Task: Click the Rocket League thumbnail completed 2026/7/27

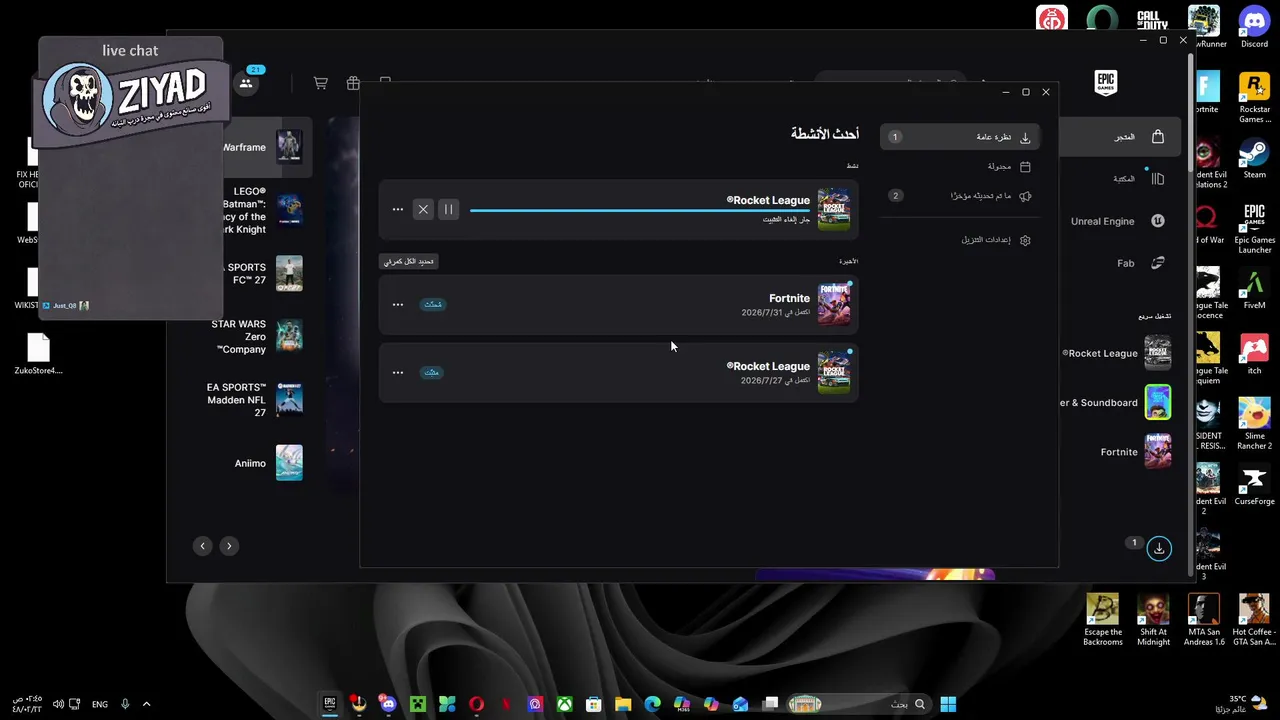Action: click(834, 372)
